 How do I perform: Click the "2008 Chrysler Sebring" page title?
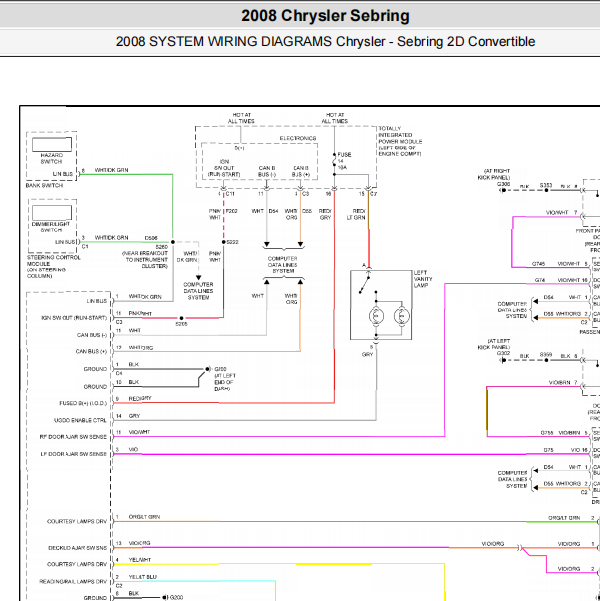coord(325,16)
